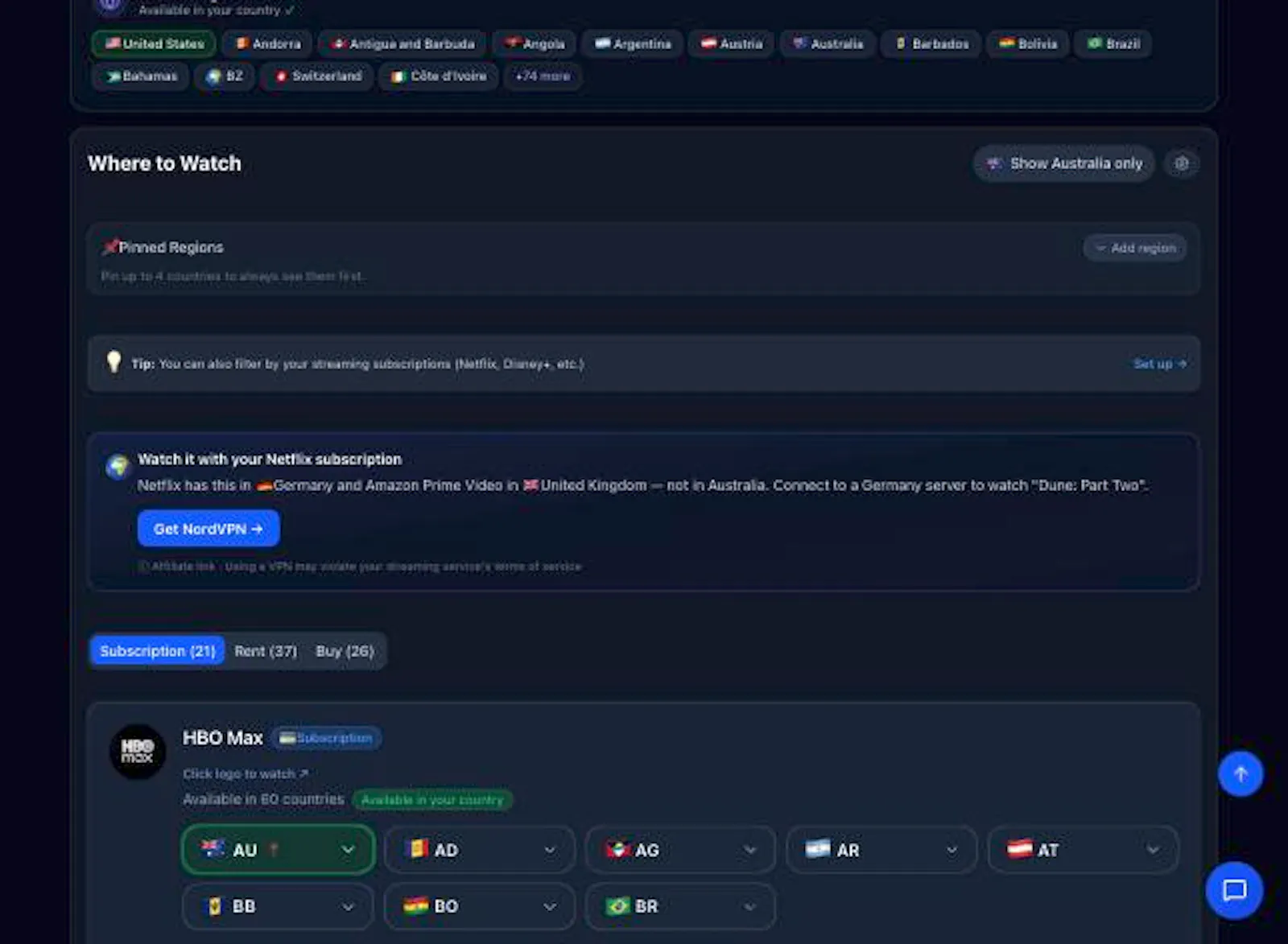
Task: Select the Austria country chip
Action: pyautogui.click(x=731, y=43)
